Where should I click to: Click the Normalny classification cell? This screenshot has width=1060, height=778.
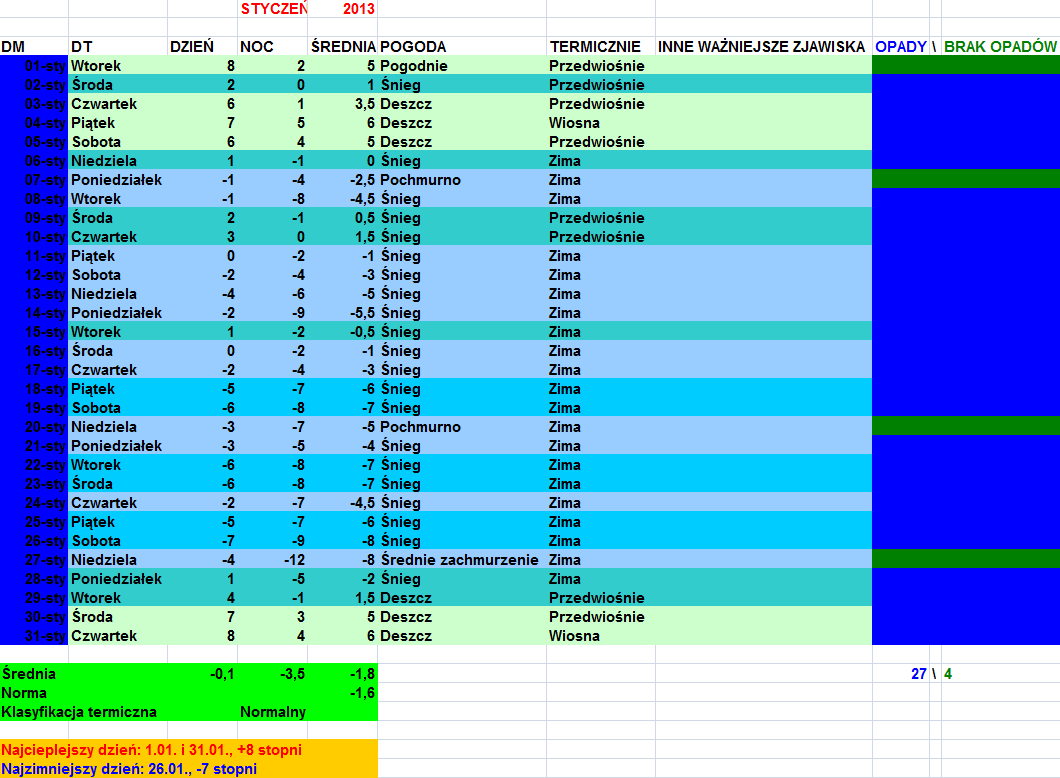(x=272, y=712)
